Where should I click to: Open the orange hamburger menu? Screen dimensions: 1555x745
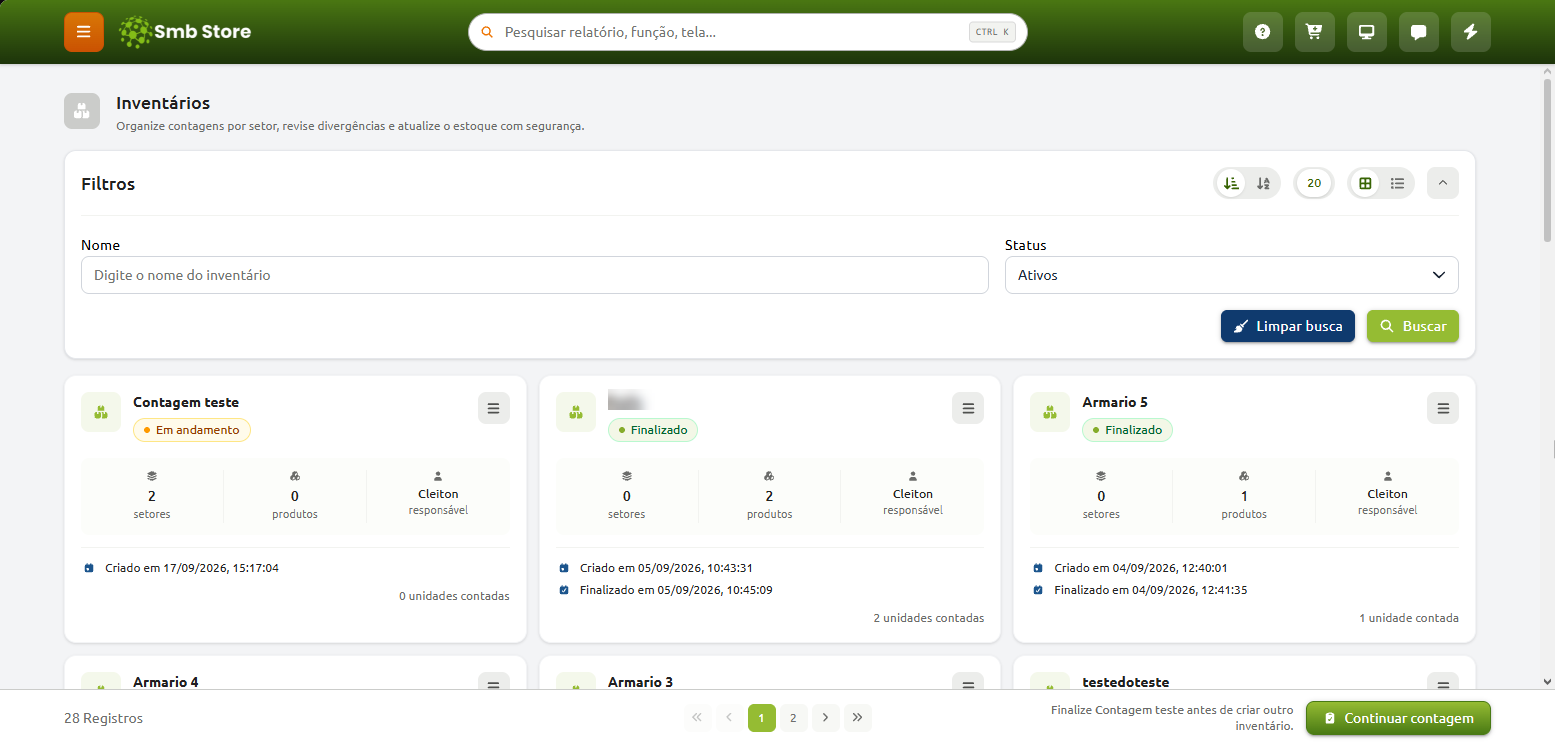[x=84, y=32]
